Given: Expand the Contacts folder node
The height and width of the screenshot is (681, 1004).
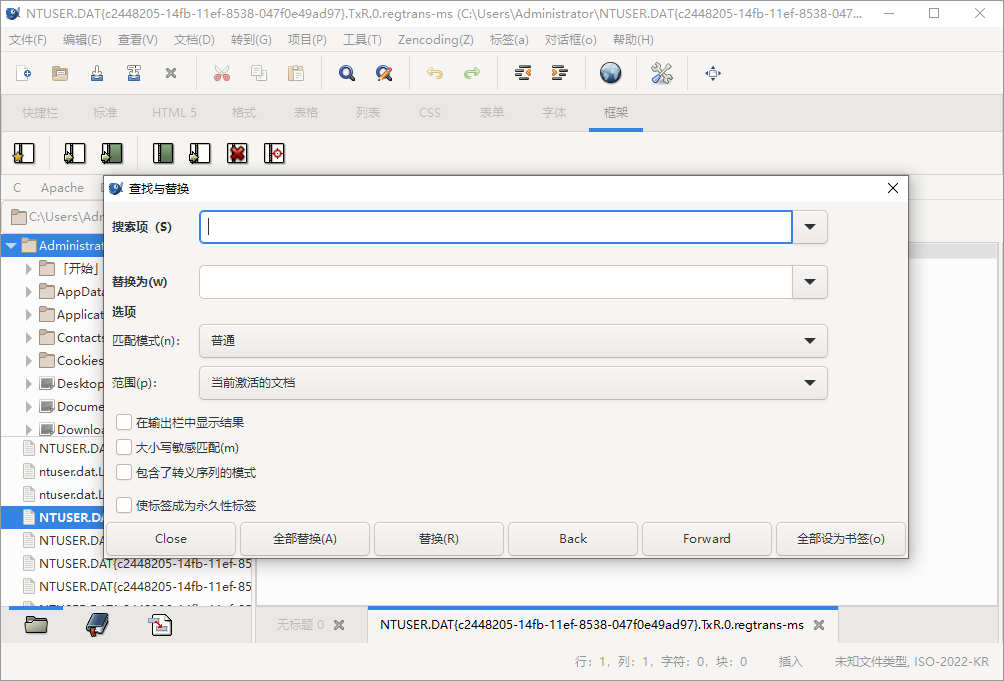Looking at the screenshot, I should (x=28, y=338).
